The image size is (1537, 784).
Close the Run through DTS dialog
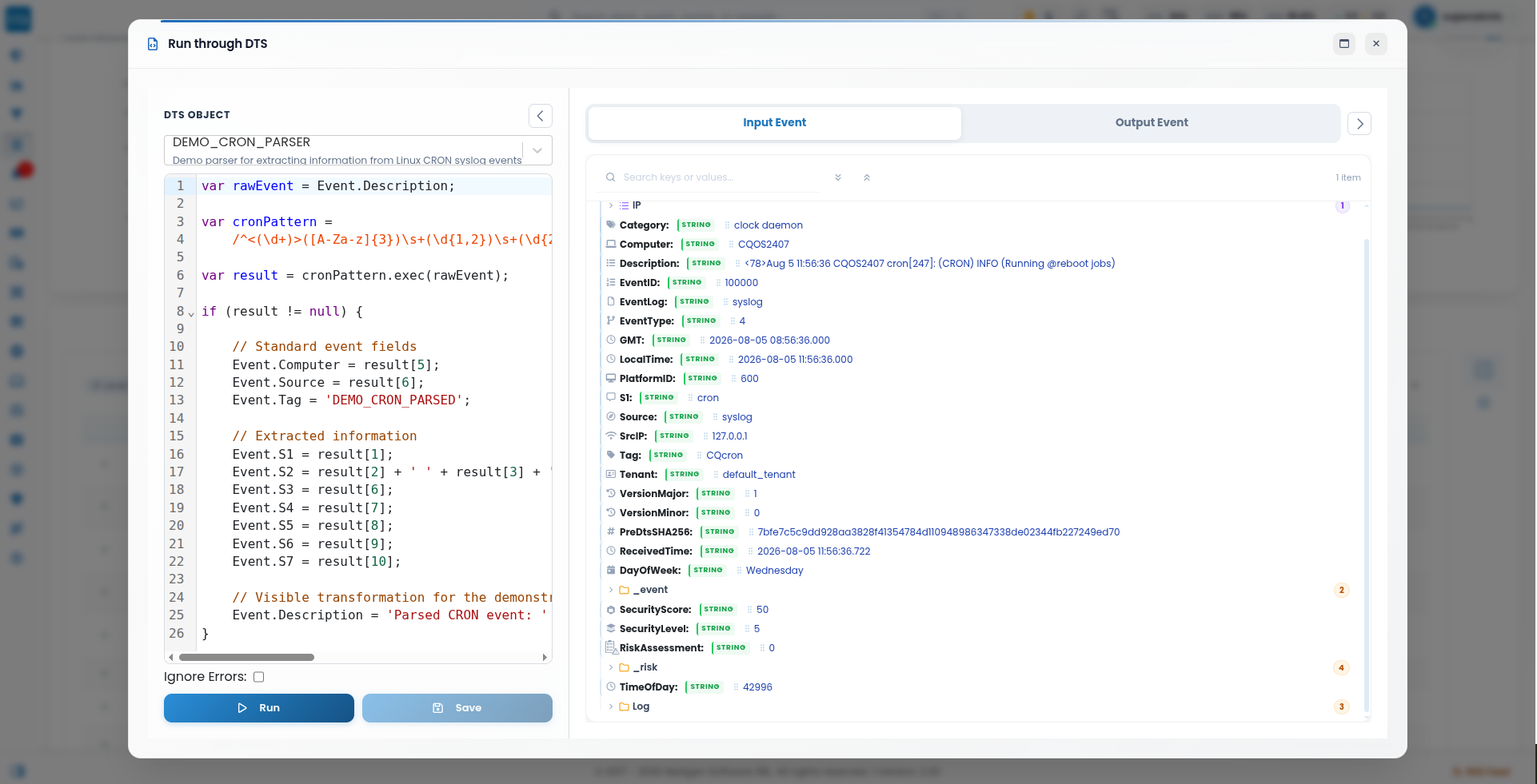coord(1376,44)
